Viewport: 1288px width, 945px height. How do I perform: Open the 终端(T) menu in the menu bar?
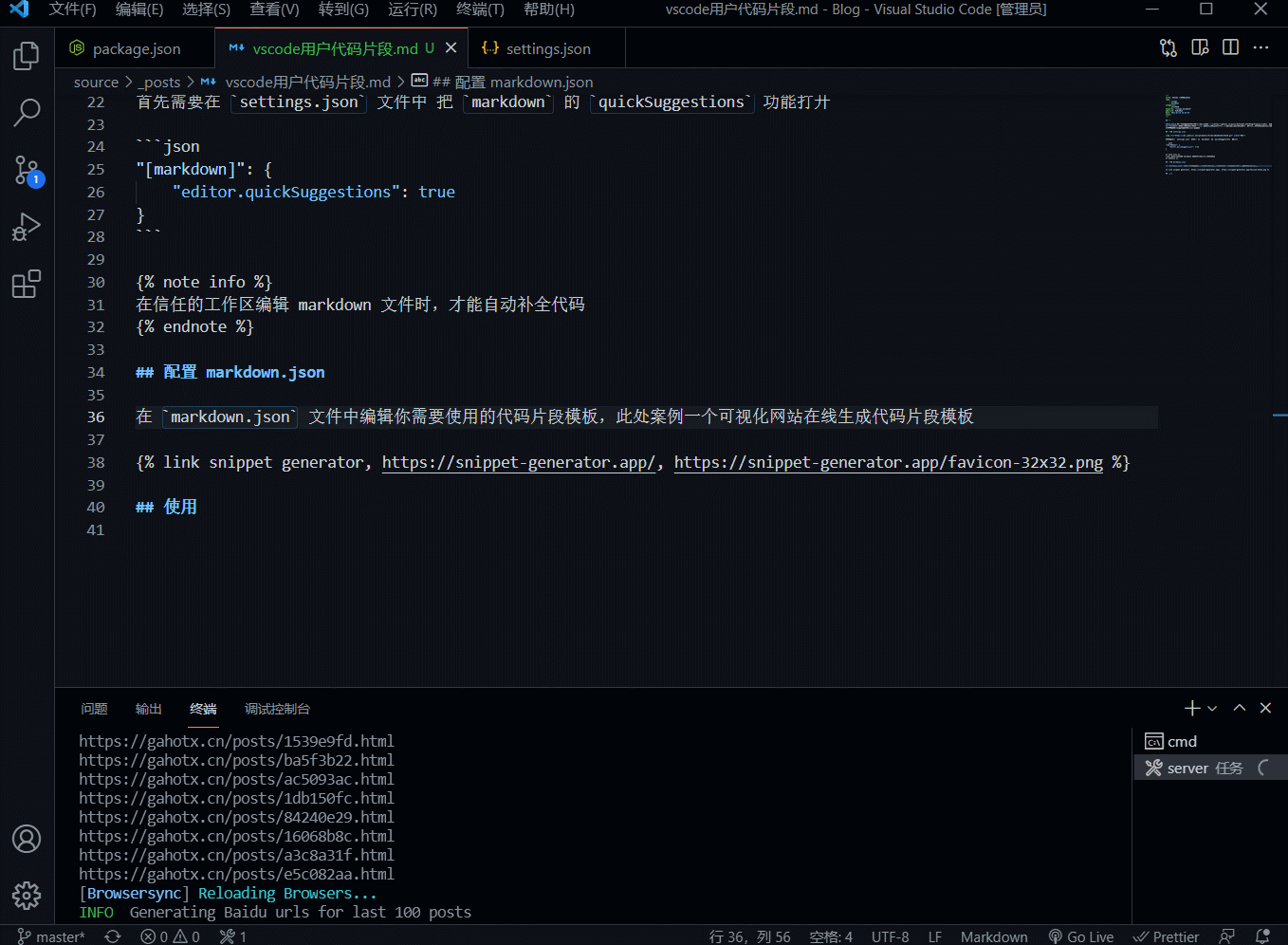(x=480, y=9)
